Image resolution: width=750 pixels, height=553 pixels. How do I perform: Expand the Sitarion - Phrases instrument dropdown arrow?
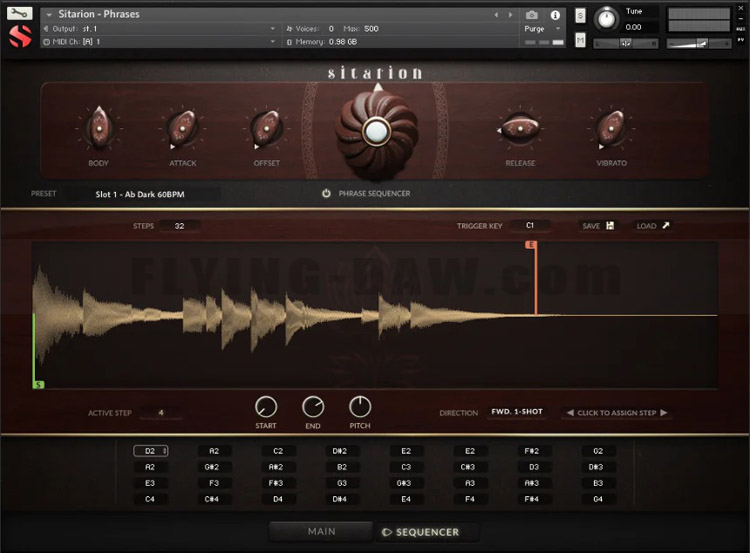tap(49, 15)
